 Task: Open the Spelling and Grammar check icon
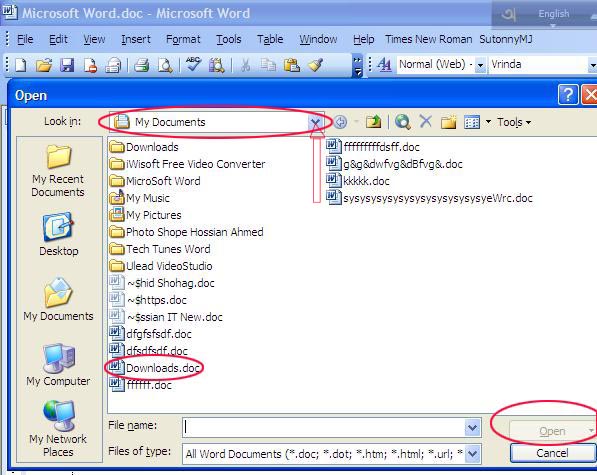[x=193, y=64]
